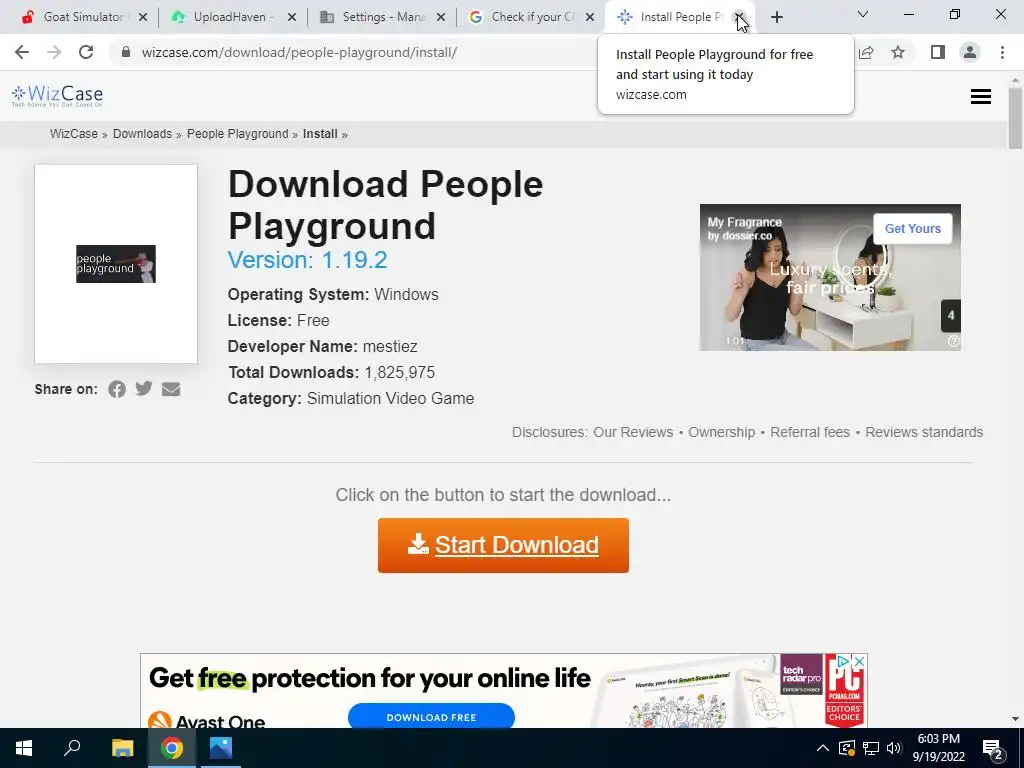Open Ownership disclosure link
Viewport: 1024px width, 768px height.
coord(722,432)
